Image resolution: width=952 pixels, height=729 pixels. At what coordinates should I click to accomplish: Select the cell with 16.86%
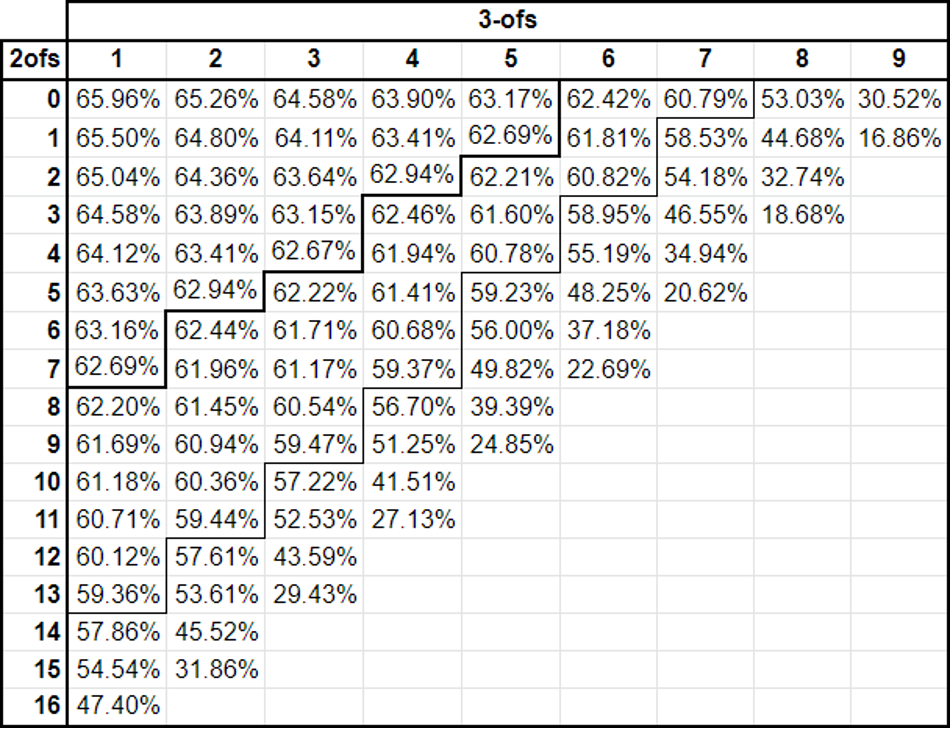(899, 138)
